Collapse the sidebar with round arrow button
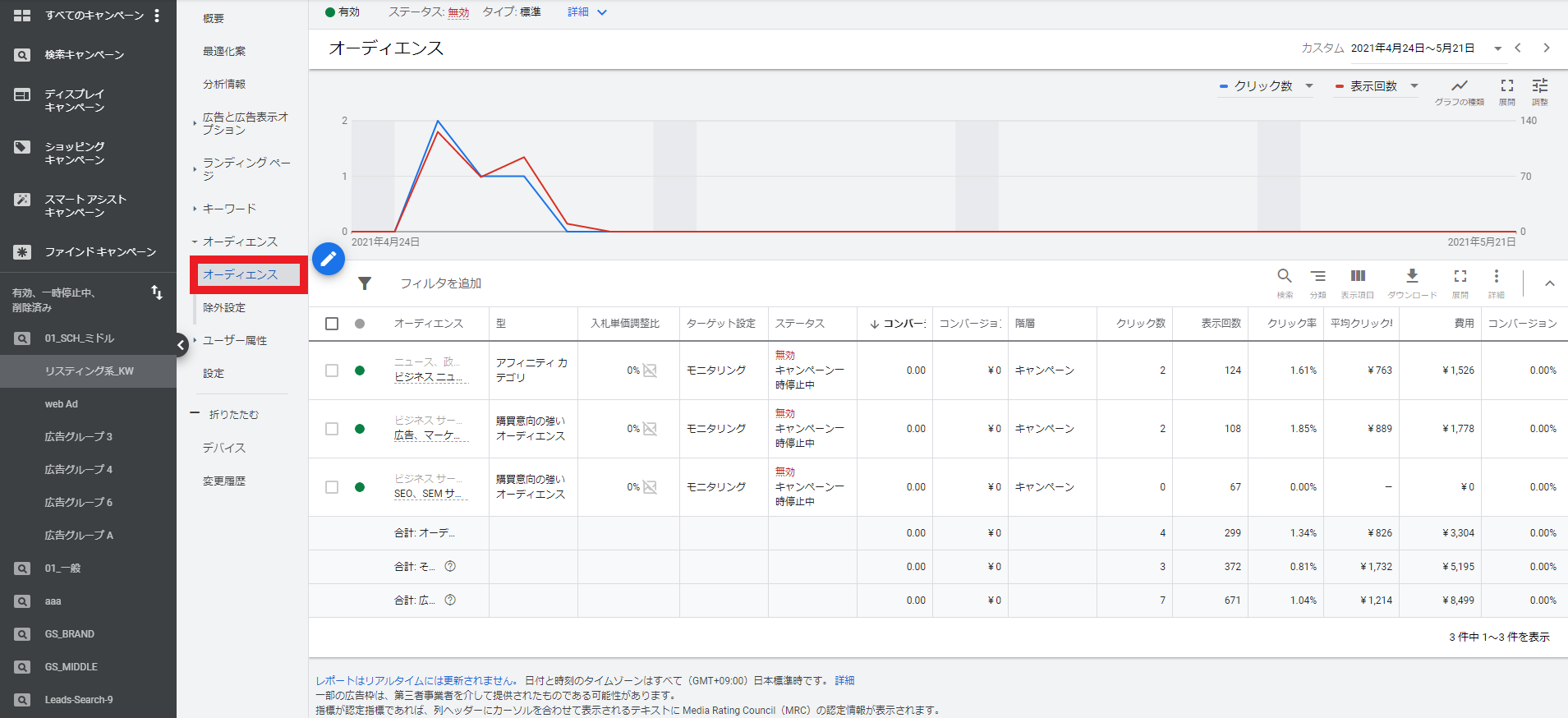 (x=182, y=345)
